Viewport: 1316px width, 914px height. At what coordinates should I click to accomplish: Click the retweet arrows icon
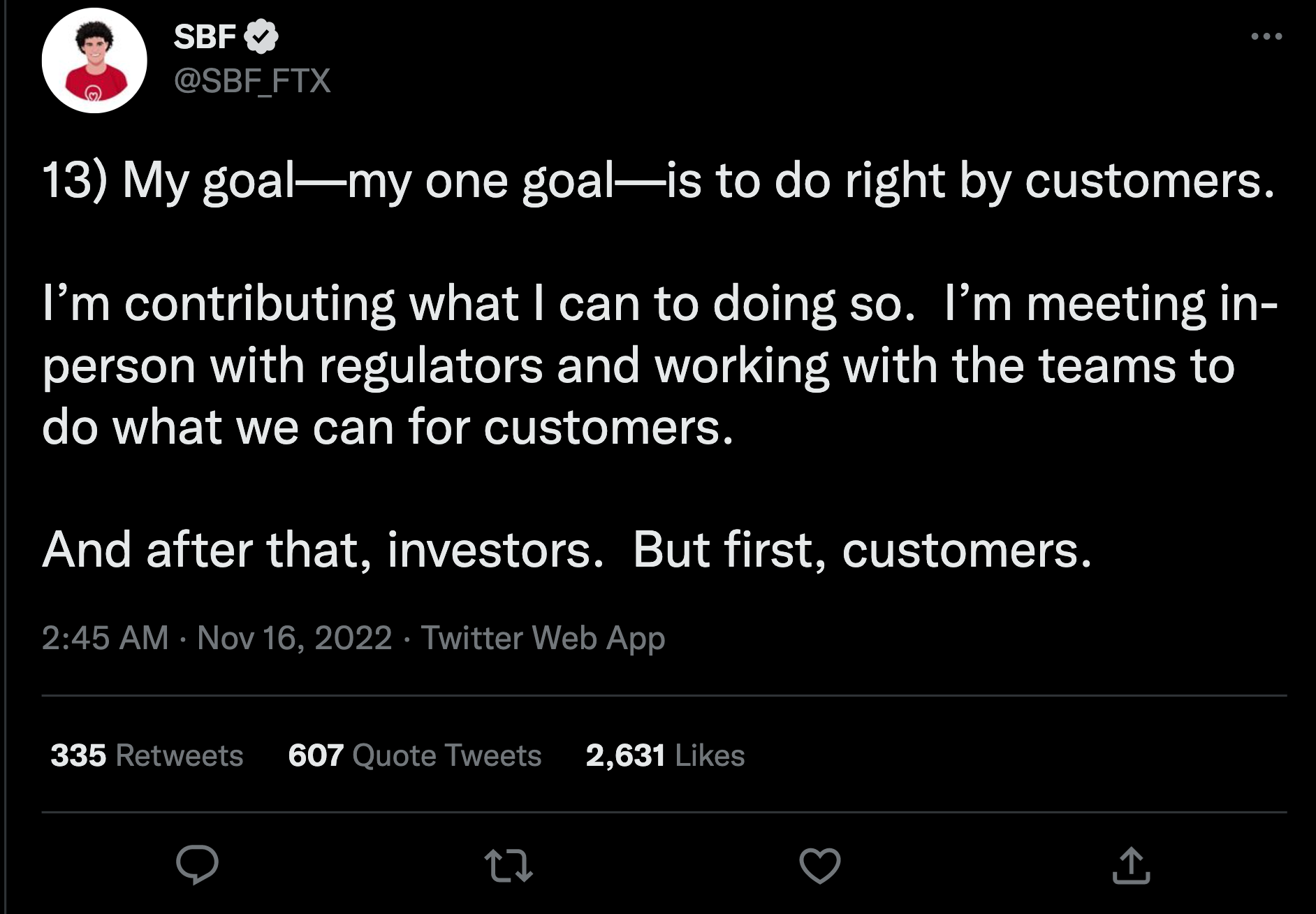point(509,865)
